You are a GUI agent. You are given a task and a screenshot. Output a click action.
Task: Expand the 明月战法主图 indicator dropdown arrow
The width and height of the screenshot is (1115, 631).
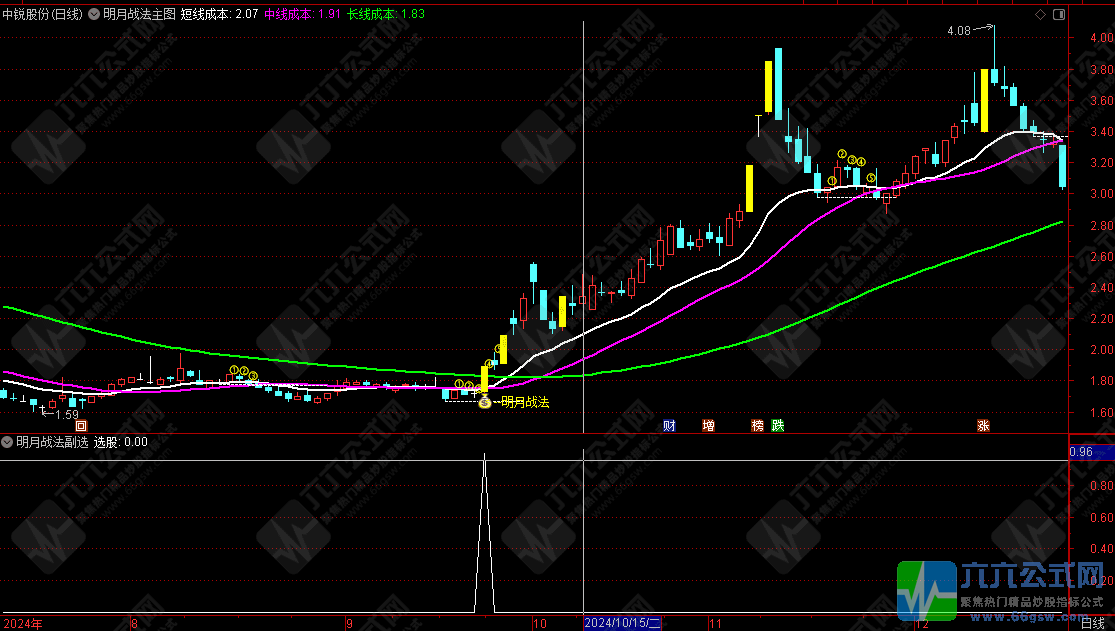(x=94, y=15)
